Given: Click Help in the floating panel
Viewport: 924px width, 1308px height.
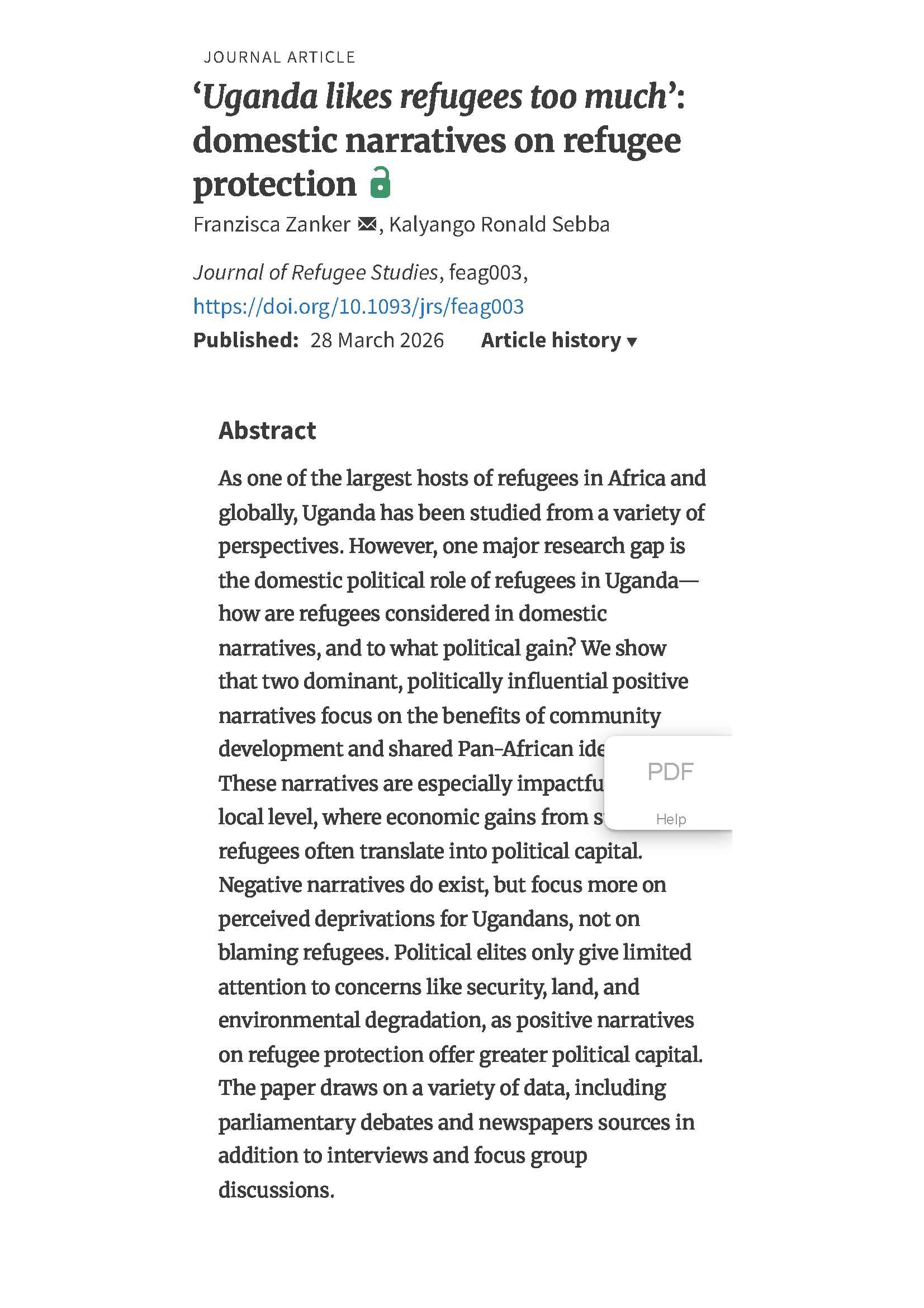Looking at the screenshot, I should (670, 819).
